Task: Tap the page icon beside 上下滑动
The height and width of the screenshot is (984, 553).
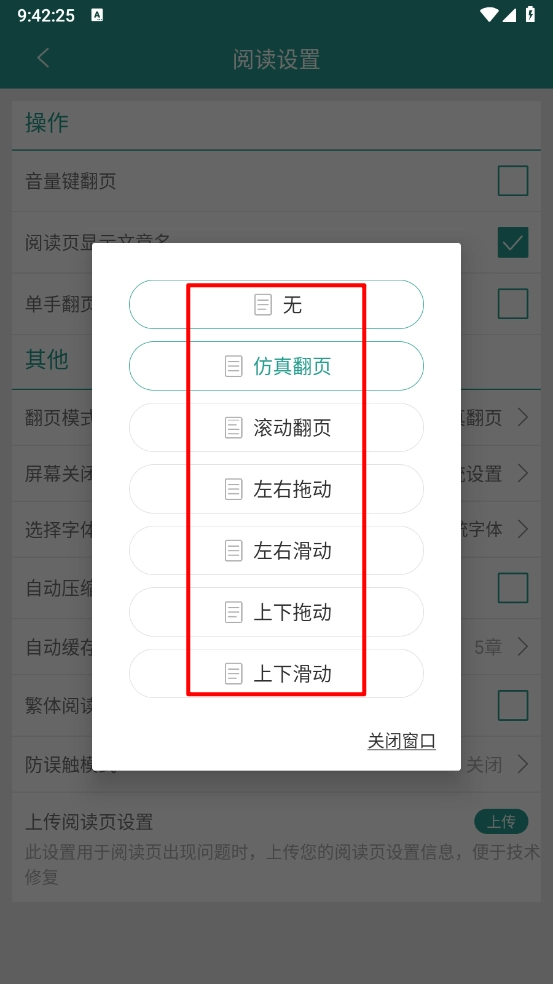Action: click(x=234, y=674)
